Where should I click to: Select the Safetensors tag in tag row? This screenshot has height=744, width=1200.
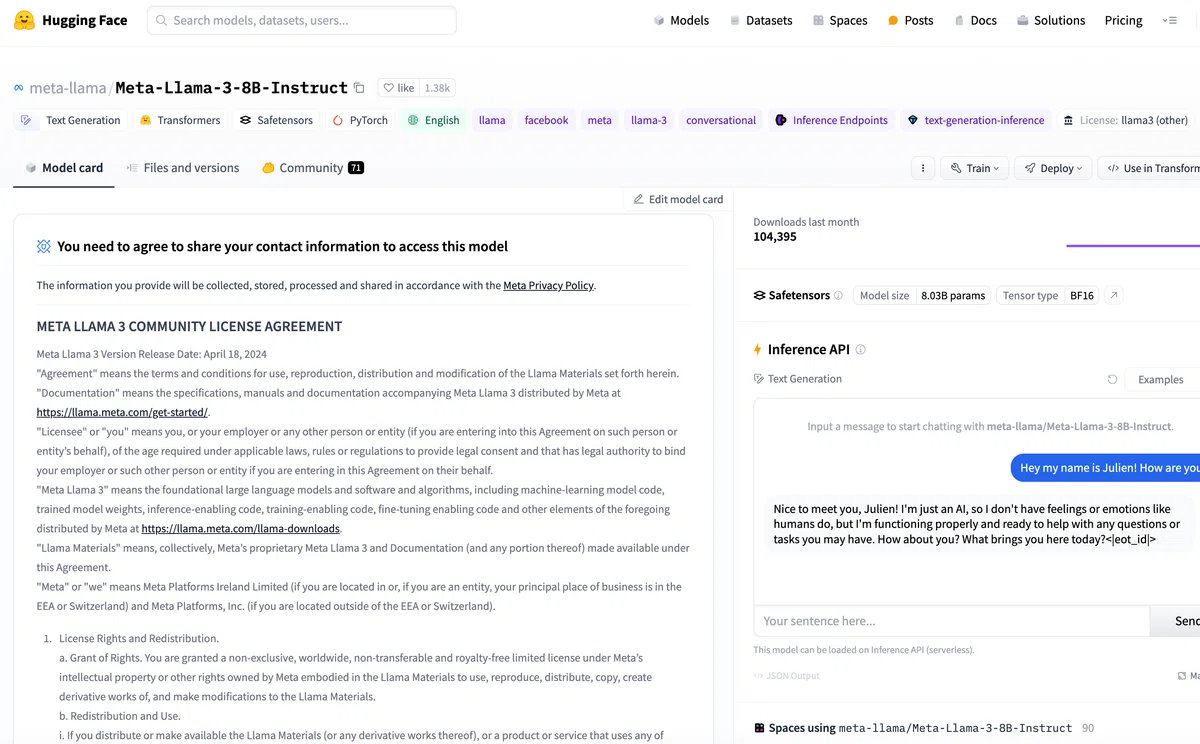click(276, 120)
